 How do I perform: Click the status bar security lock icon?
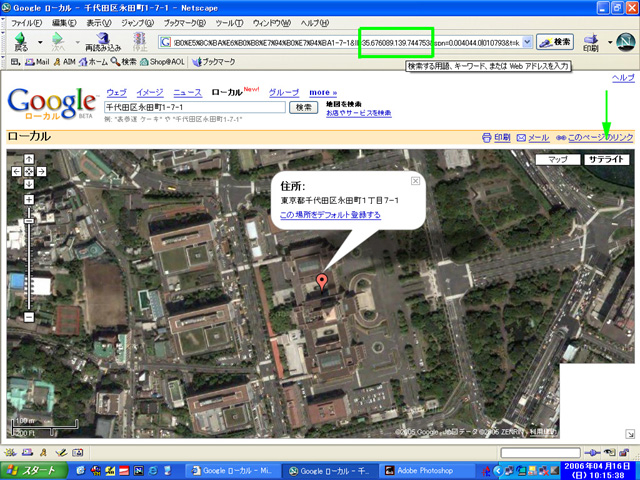point(624,452)
